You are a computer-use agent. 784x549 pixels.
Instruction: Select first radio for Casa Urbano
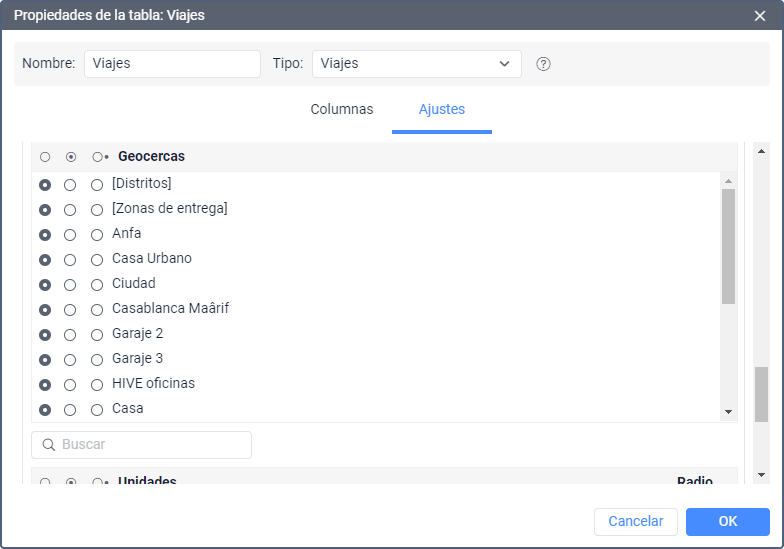[x=45, y=260]
